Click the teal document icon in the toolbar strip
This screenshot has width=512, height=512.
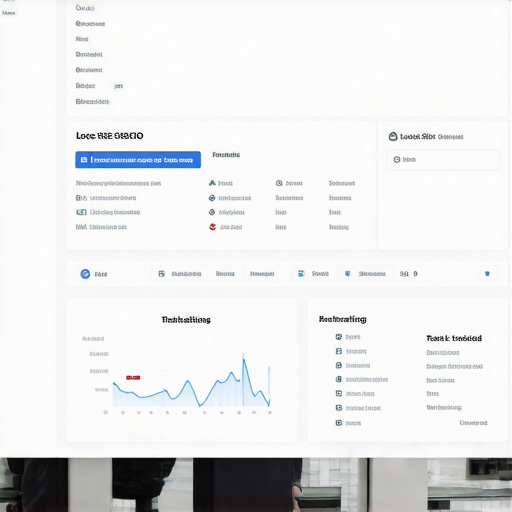(x=301, y=274)
